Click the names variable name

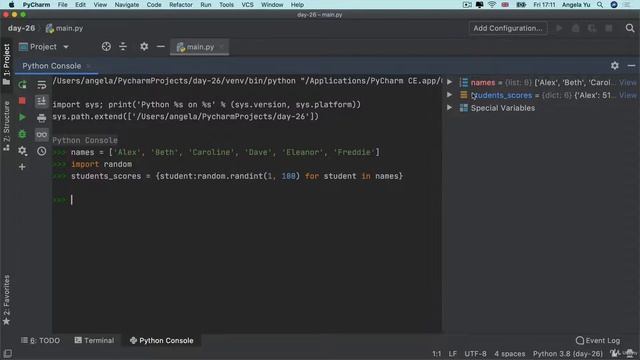(483, 82)
